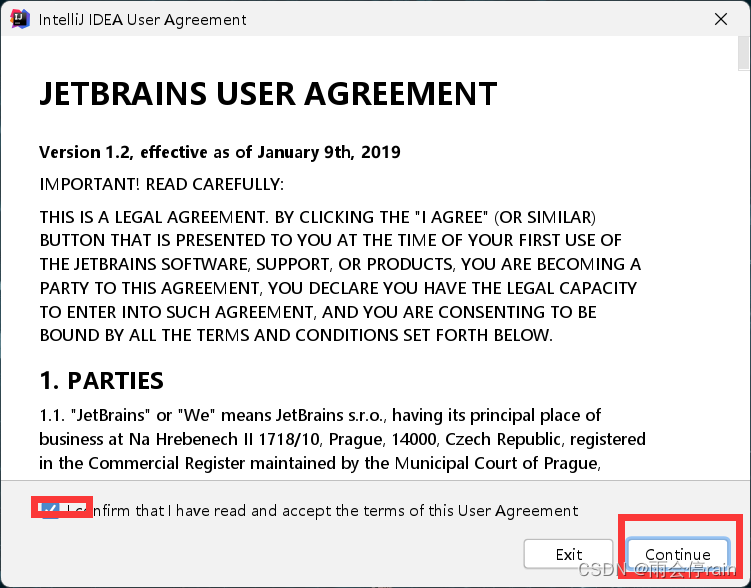
Task: Click the agreement text scrollbar thumb
Action: click(x=744, y=54)
